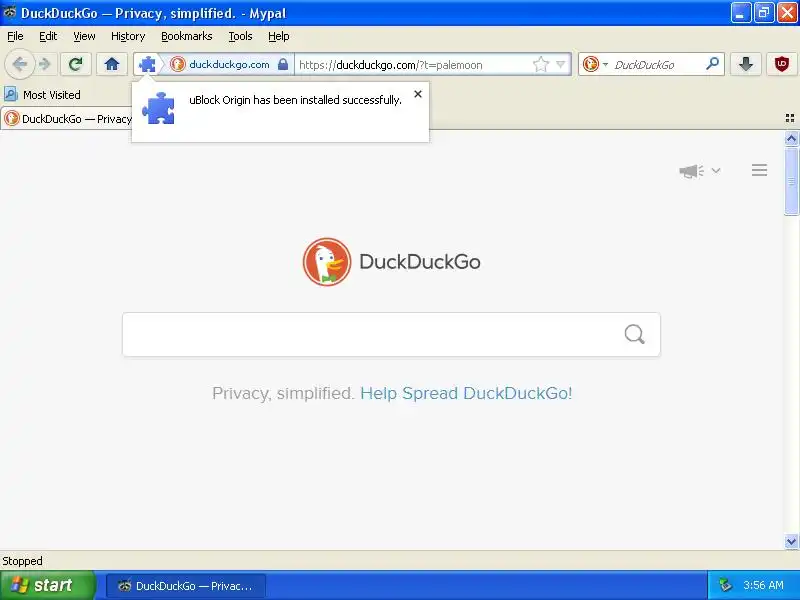Open the Tools menu
800x600 pixels.
[240, 36]
